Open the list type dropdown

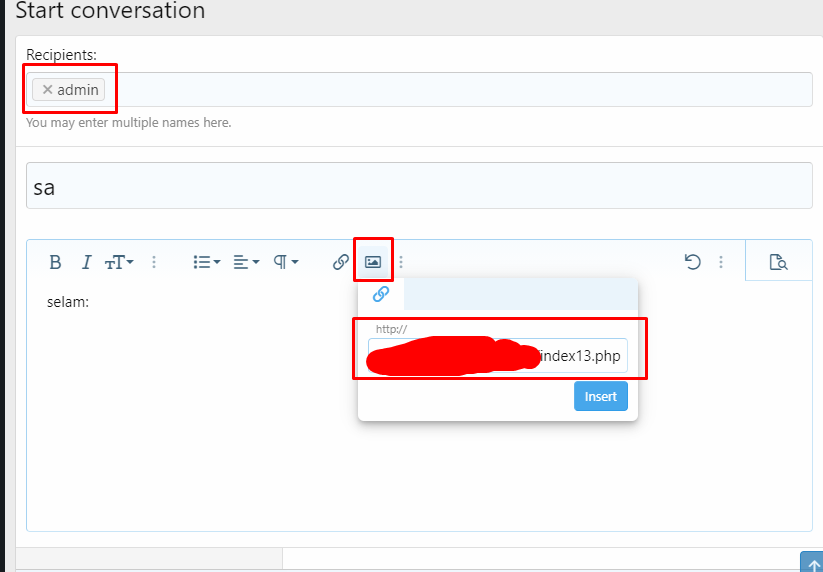tap(207, 262)
